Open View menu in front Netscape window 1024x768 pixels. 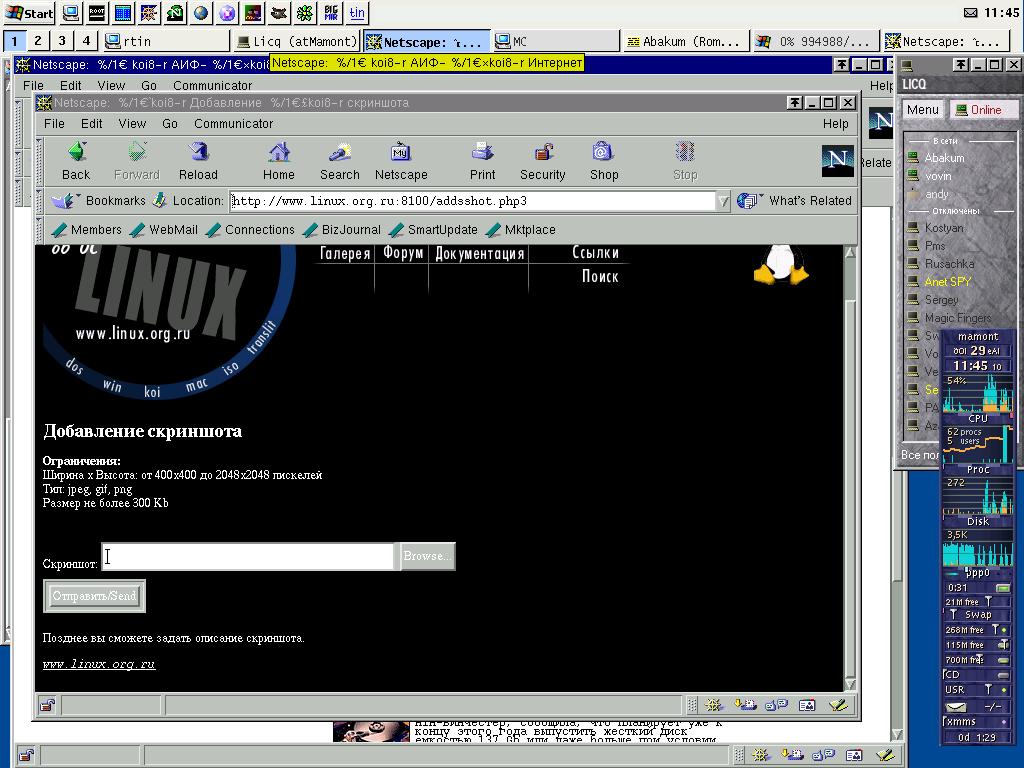click(x=132, y=123)
